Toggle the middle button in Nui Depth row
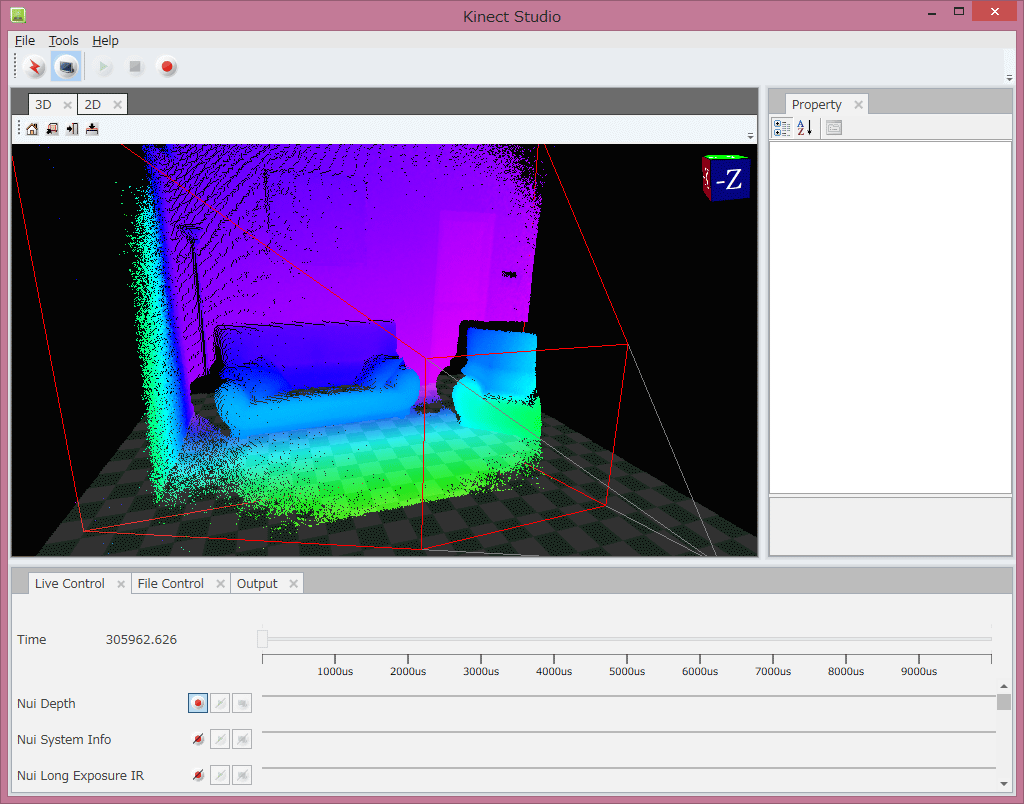This screenshot has width=1024, height=804. tap(220, 703)
